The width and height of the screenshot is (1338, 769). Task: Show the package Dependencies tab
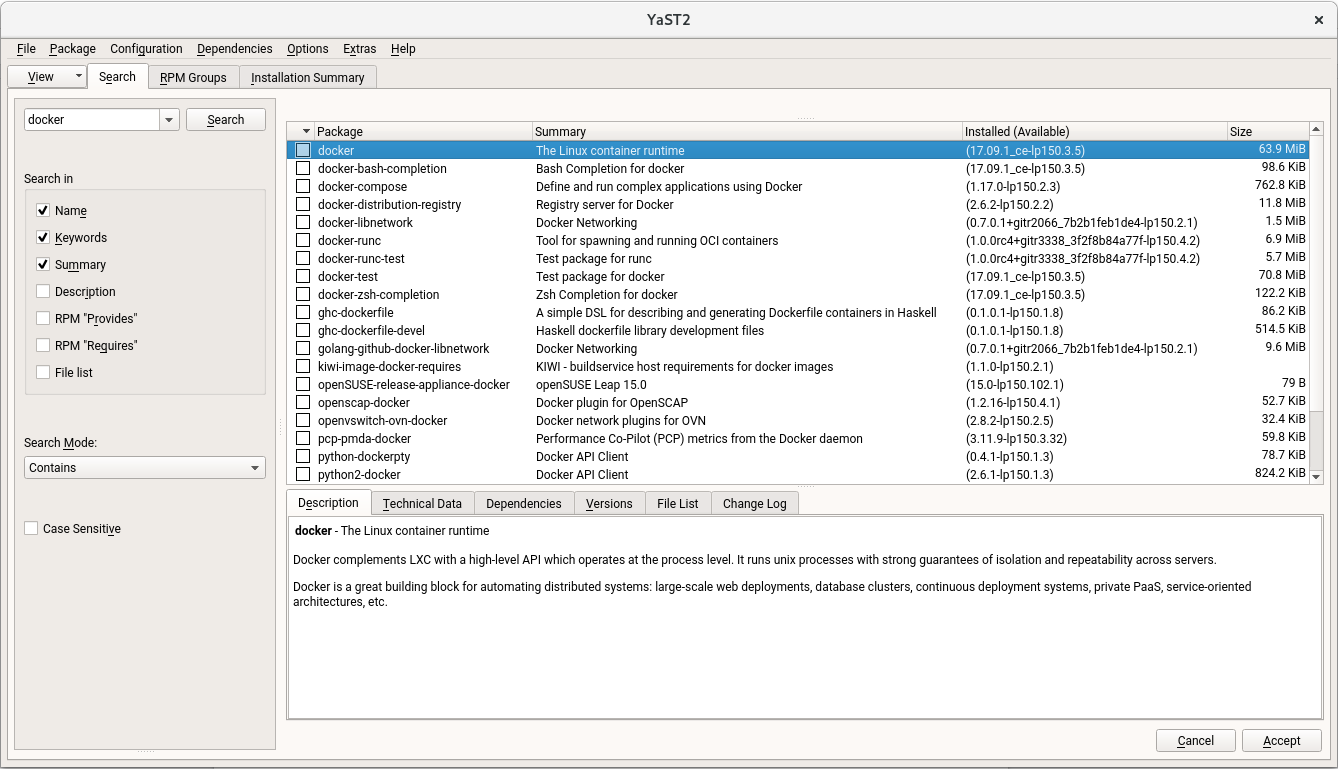coord(524,503)
